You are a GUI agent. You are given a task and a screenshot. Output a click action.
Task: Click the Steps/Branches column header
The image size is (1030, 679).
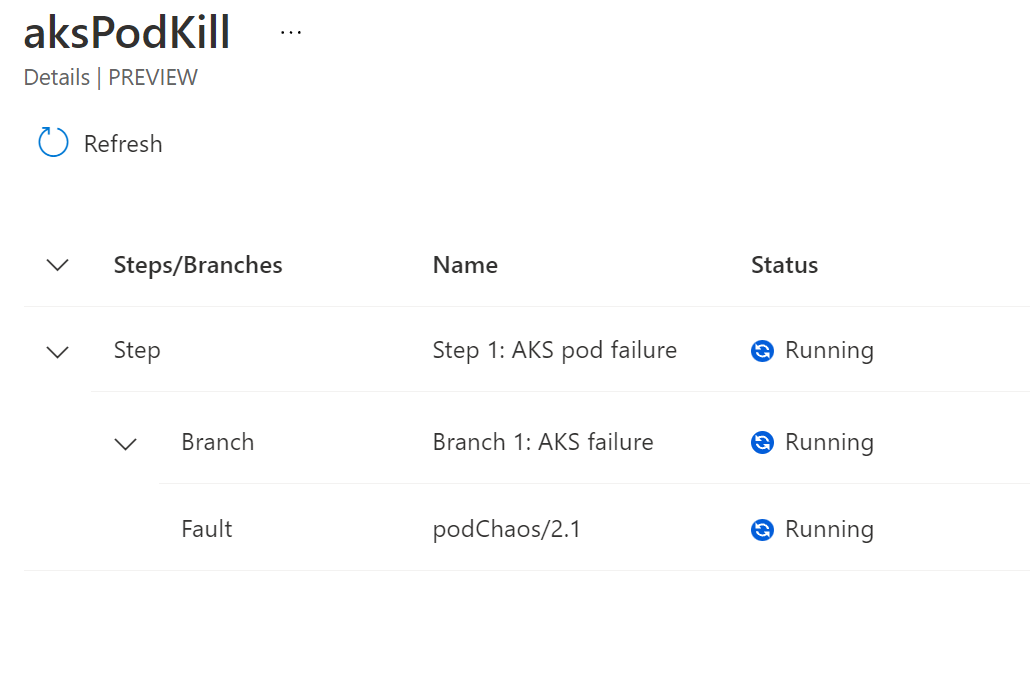[x=198, y=265]
